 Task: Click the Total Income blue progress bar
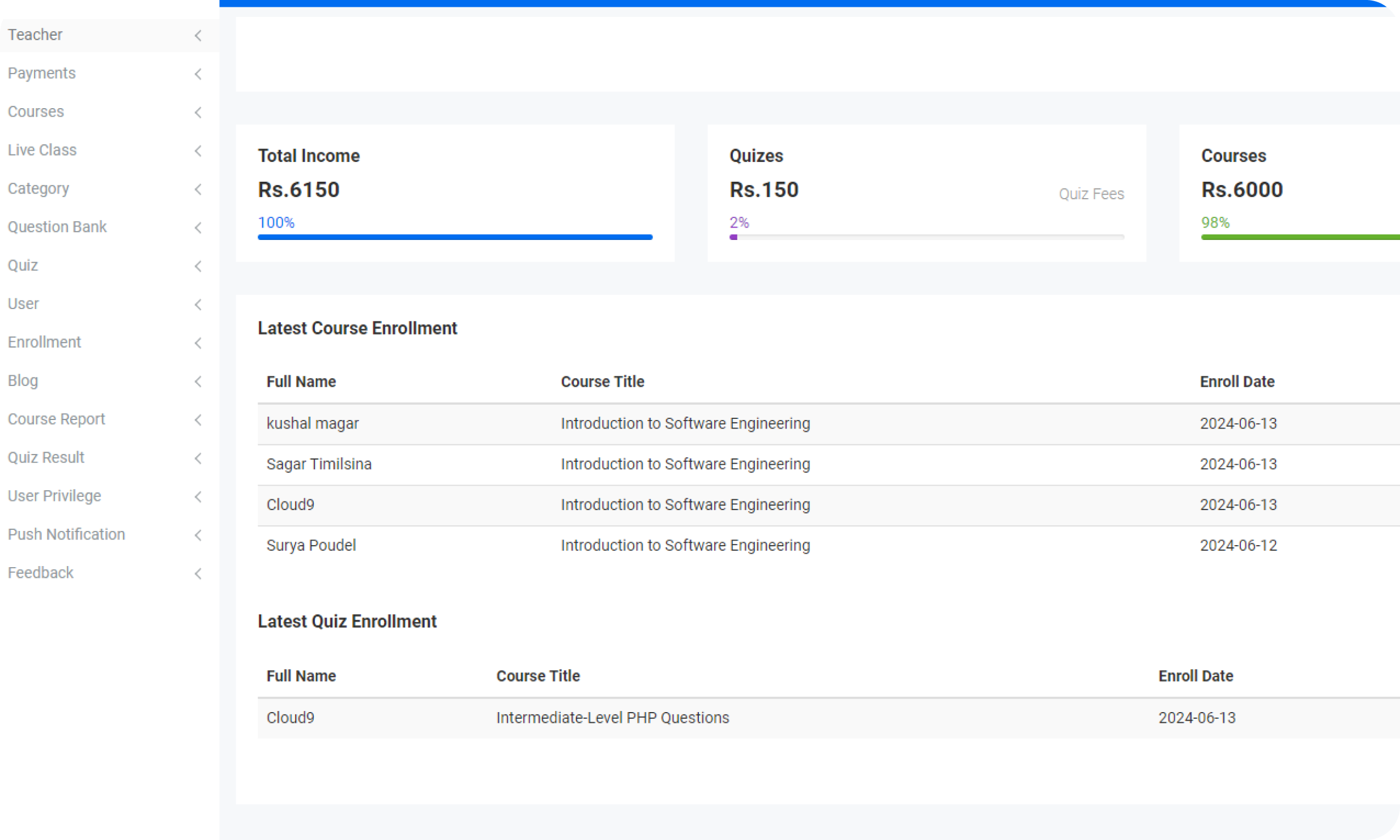tap(455, 237)
